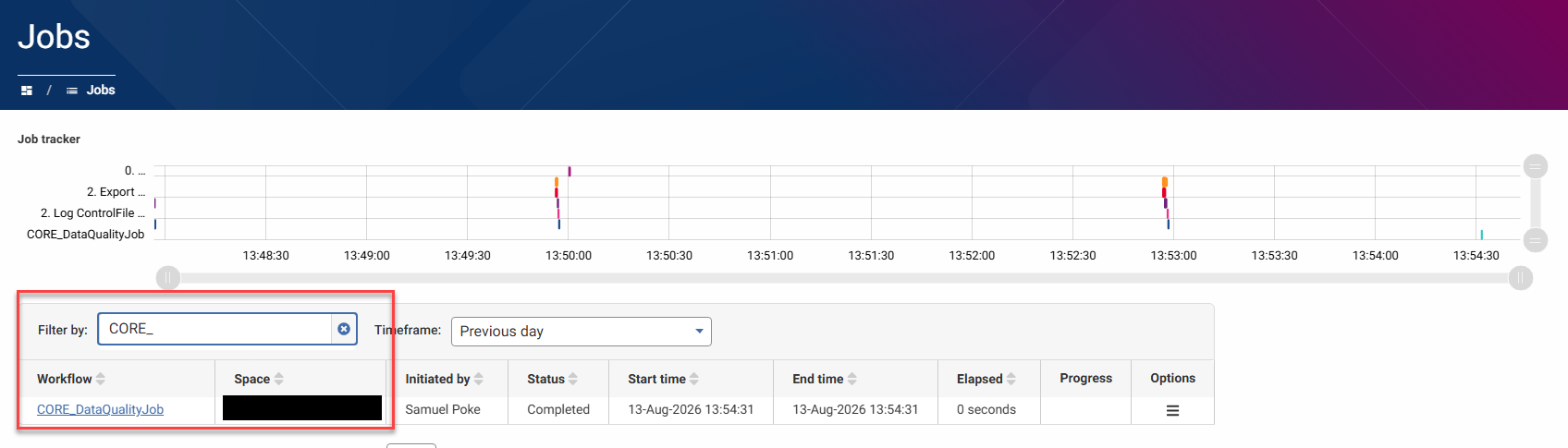Grab right handle of timeline range slider
The height and width of the screenshot is (448, 1568).
[x=1521, y=277]
